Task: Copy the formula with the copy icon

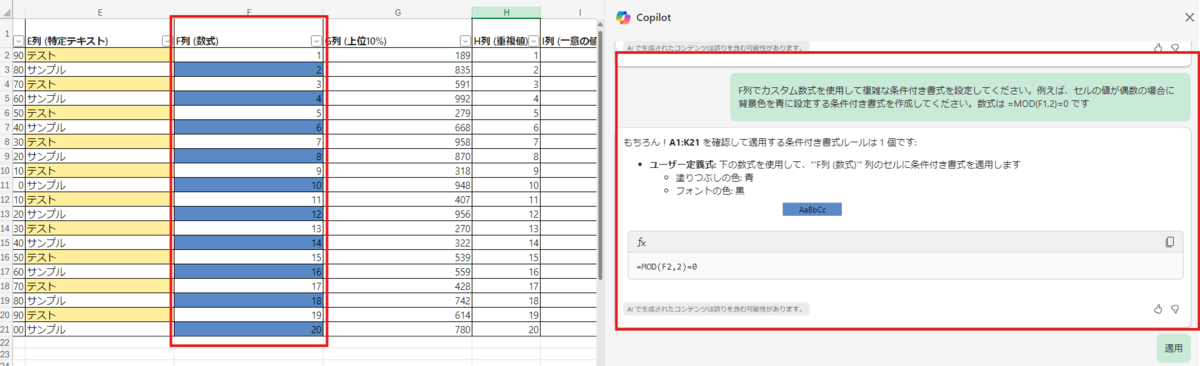Action: (x=1170, y=242)
